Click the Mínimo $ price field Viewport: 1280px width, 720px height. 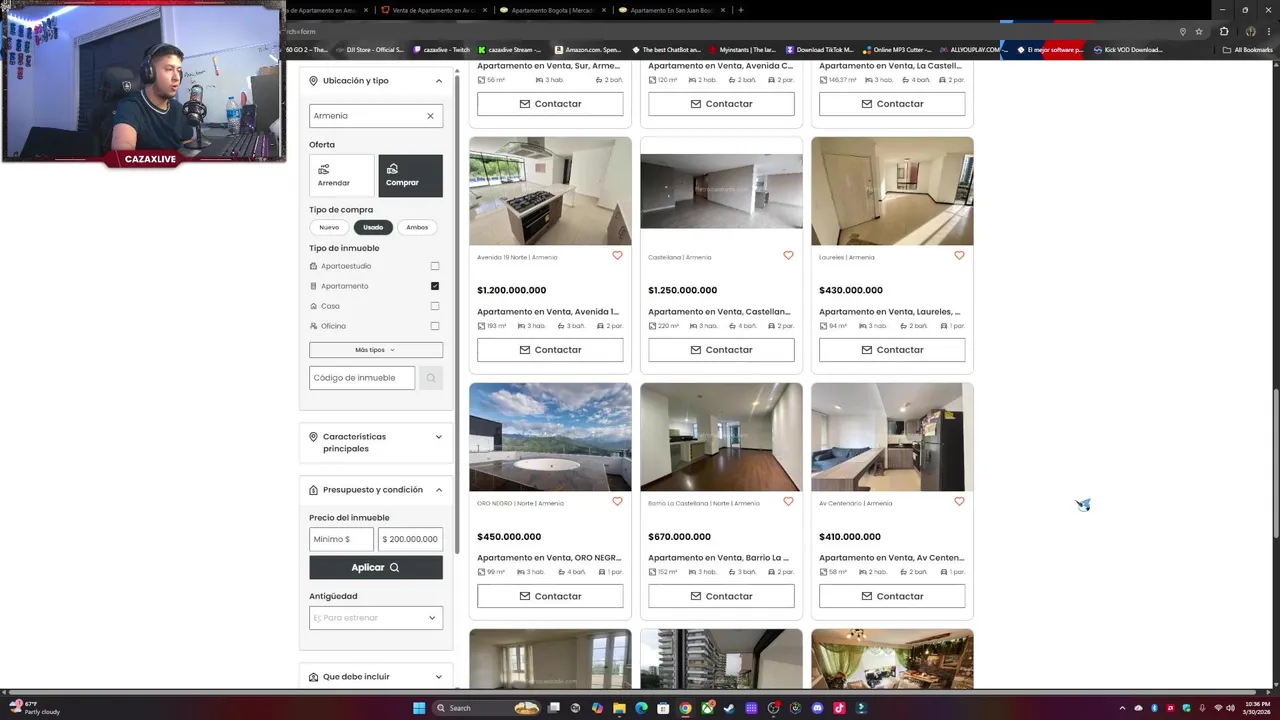(x=341, y=539)
